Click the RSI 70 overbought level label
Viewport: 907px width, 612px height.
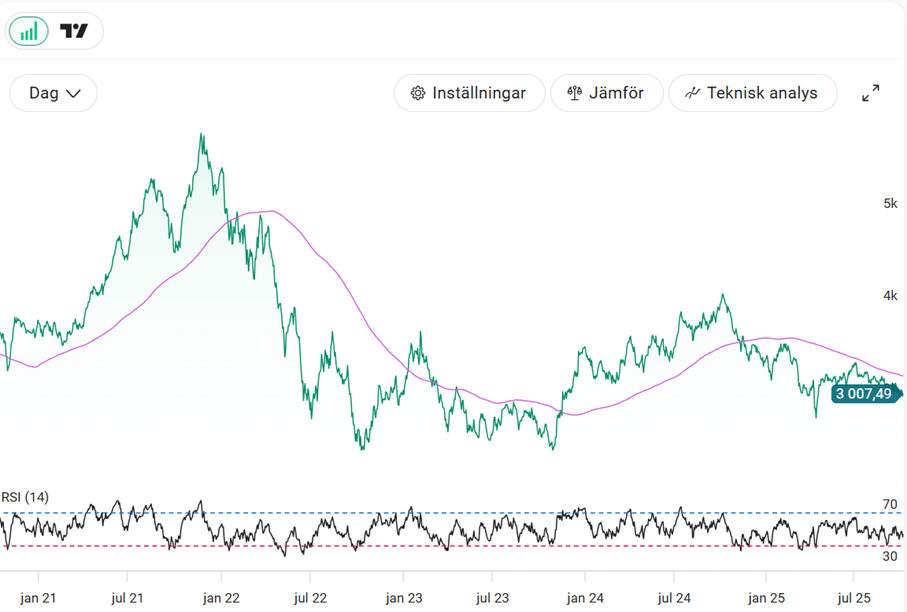tap(890, 503)
